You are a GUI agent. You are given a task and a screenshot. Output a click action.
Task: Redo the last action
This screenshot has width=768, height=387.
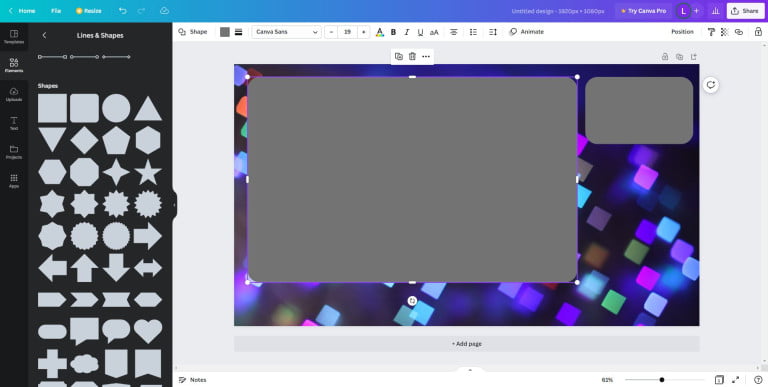141,11
